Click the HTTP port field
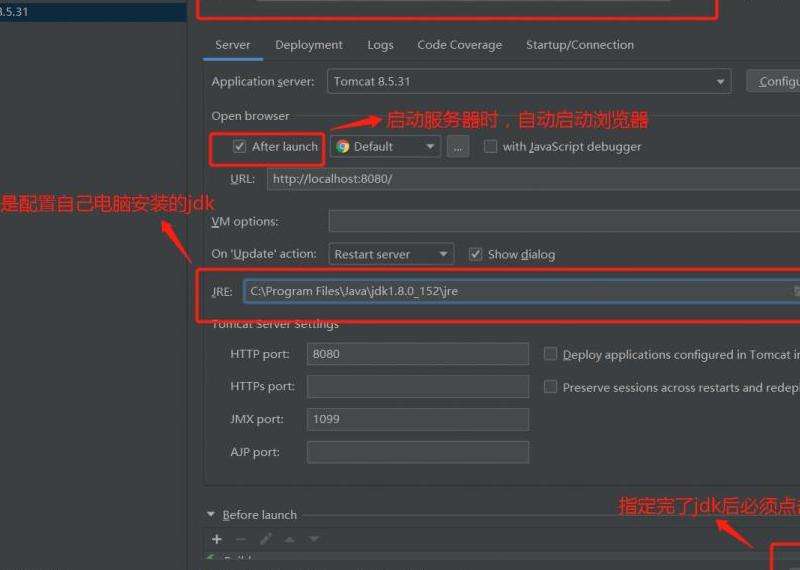 417,354
